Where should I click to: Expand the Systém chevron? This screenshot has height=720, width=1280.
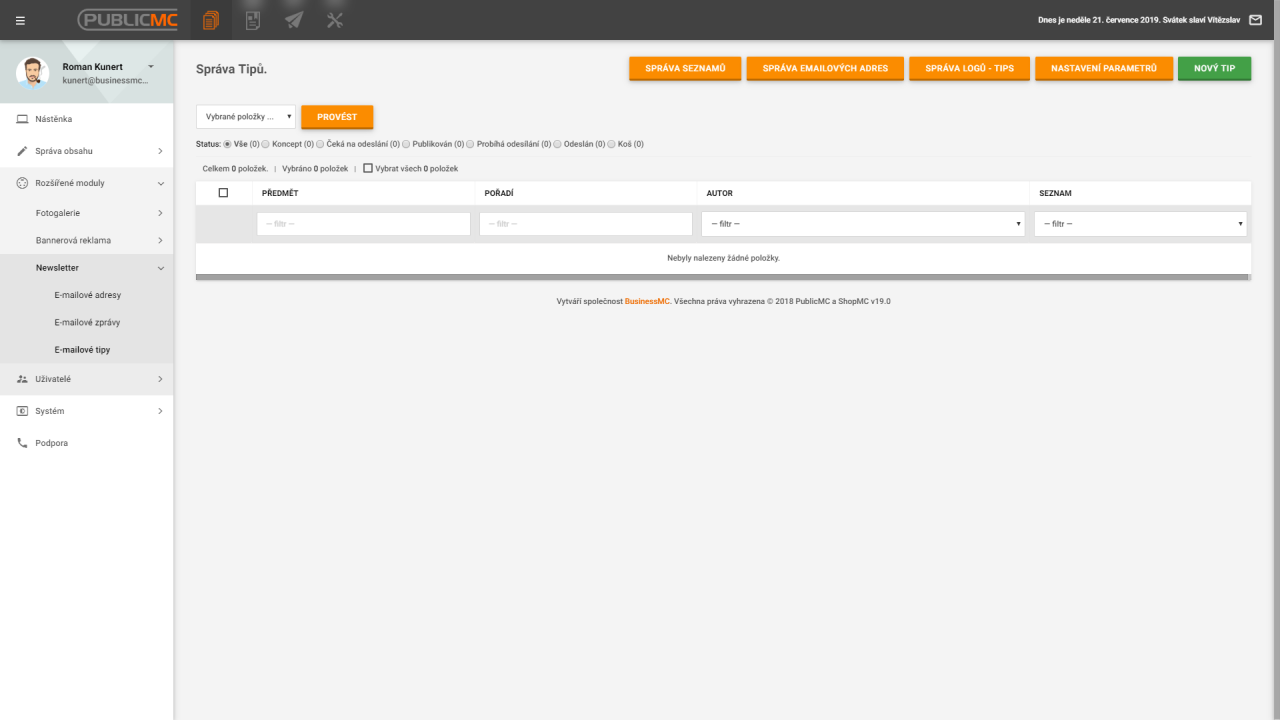(160, 411)
